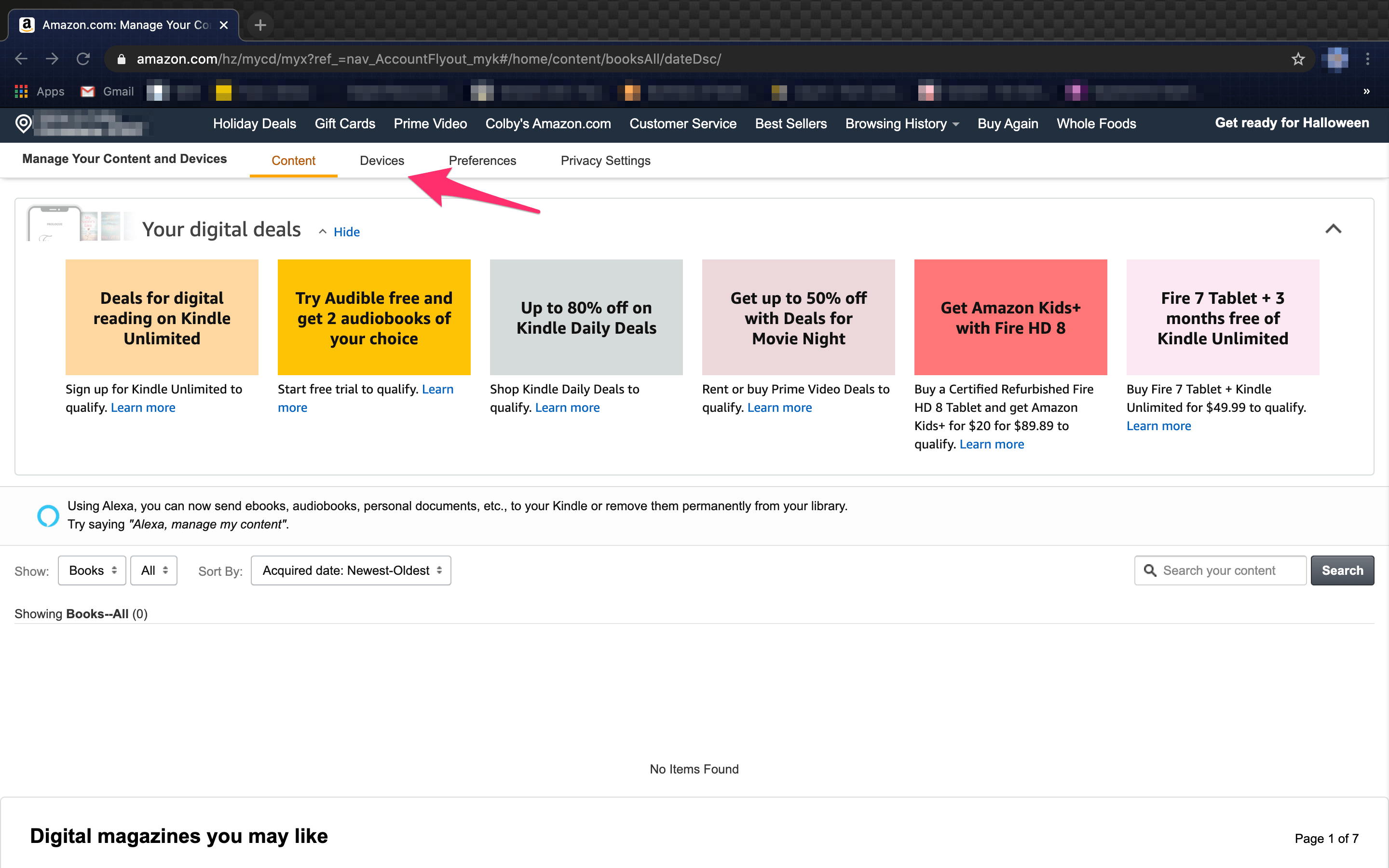Click the browser back arrow
Image resolution: width=1389 pixels, height=868 pixels.
click(21, 59)
